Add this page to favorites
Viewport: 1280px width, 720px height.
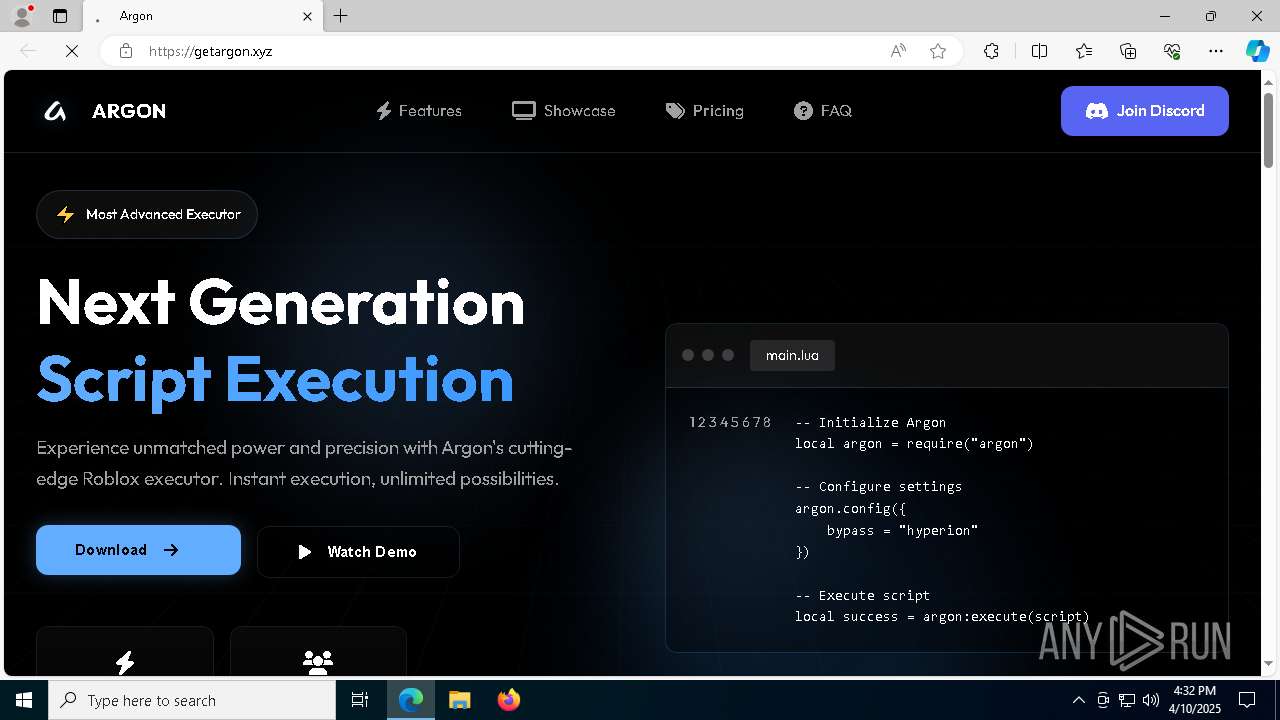point(938,51)
